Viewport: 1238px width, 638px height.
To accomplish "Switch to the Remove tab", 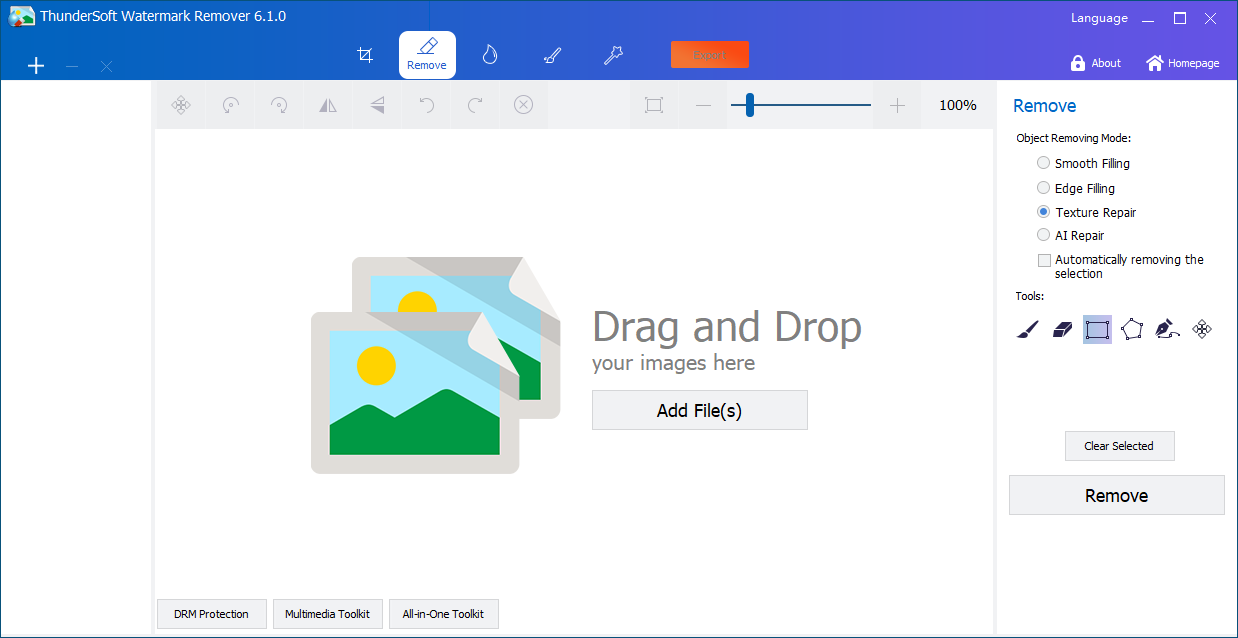I will tap(427, 54).
